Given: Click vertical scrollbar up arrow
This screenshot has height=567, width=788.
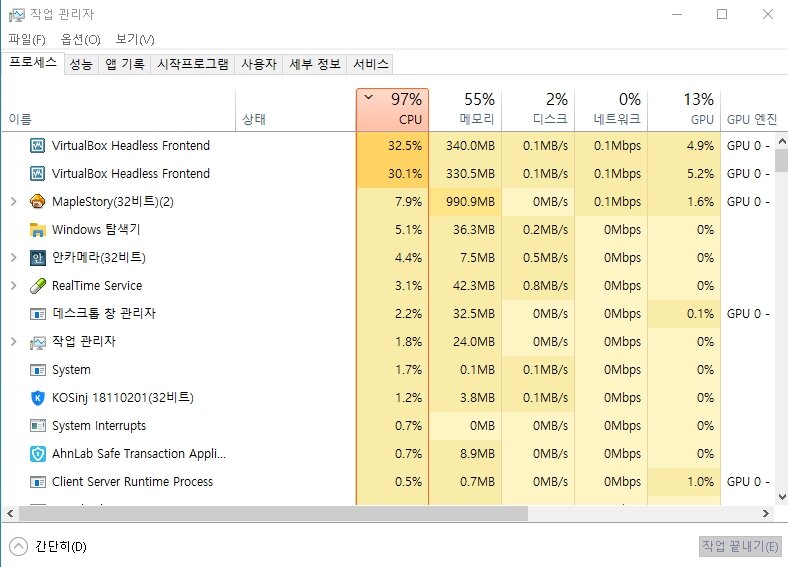Looking at the screenshot, I should (782, 142).
